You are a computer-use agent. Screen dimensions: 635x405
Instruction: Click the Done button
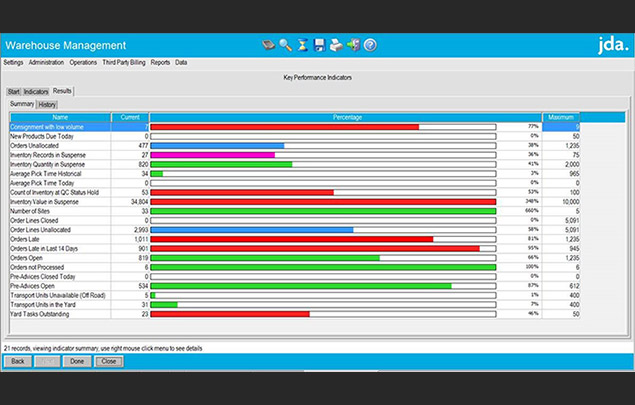click(77, 361)
